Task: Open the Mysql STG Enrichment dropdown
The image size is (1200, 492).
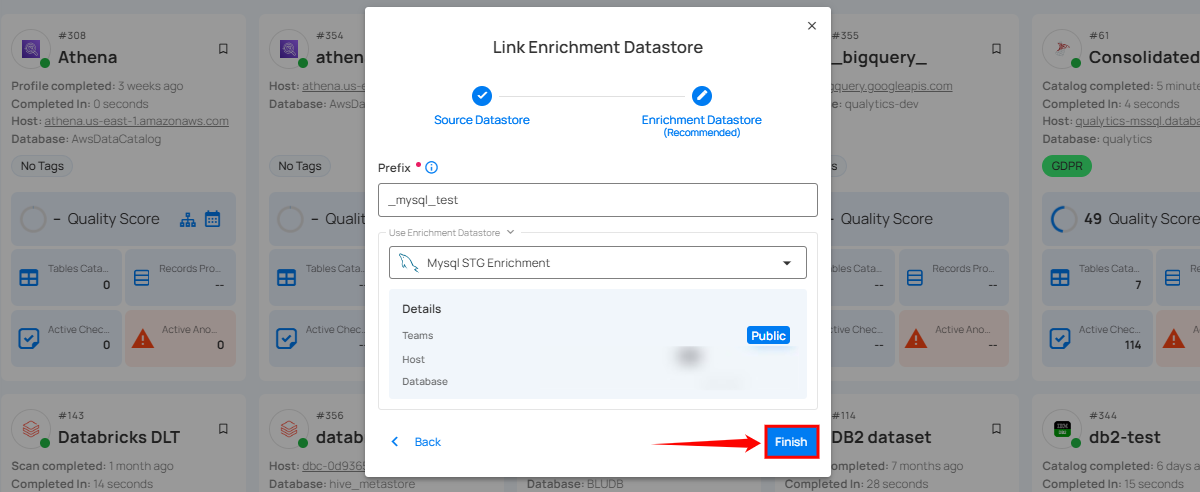Action: click(x=598, y=263)
